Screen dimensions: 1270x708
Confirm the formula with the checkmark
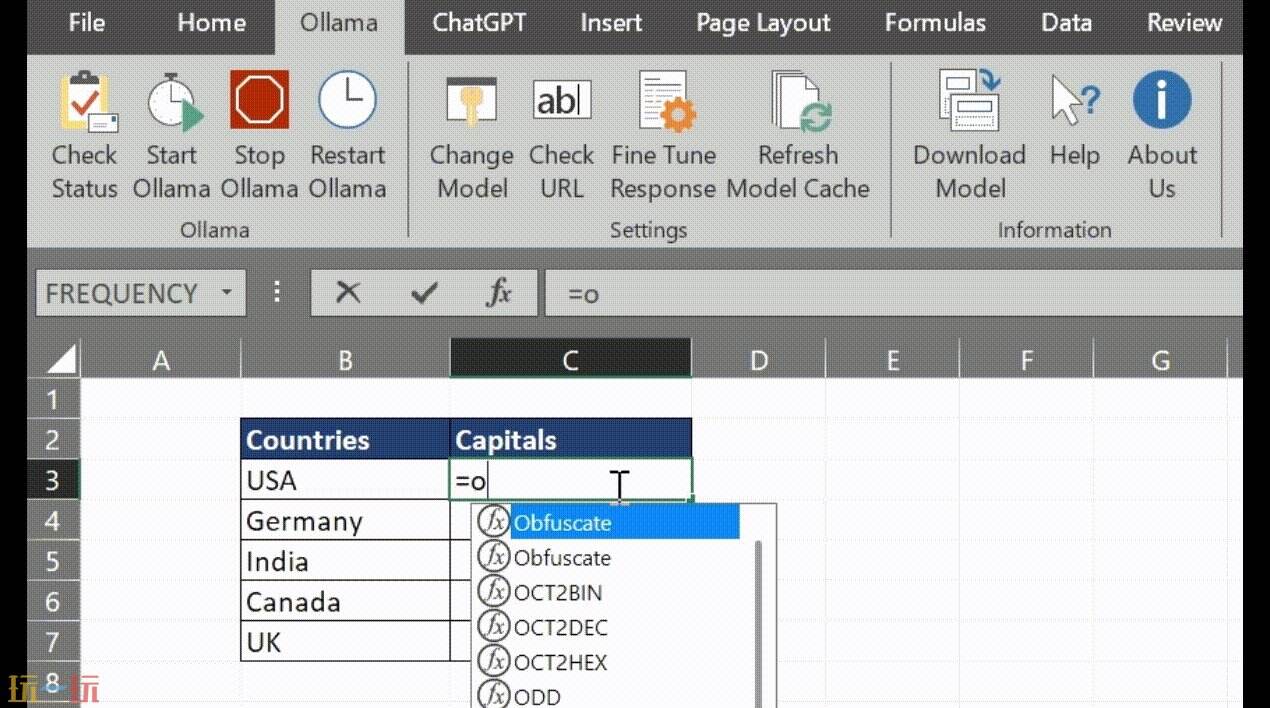[423, 293]
